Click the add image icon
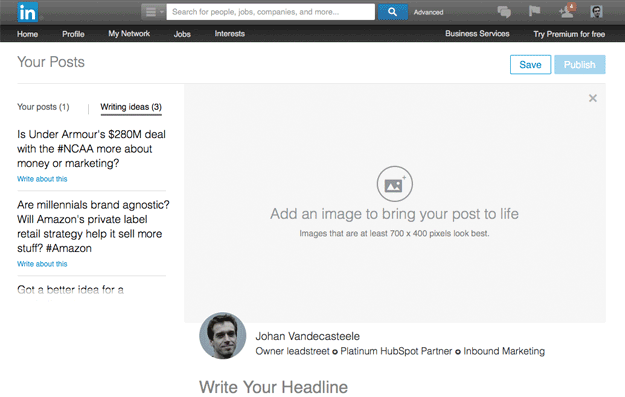The image size is (625, 397). (x=394, y=184)
